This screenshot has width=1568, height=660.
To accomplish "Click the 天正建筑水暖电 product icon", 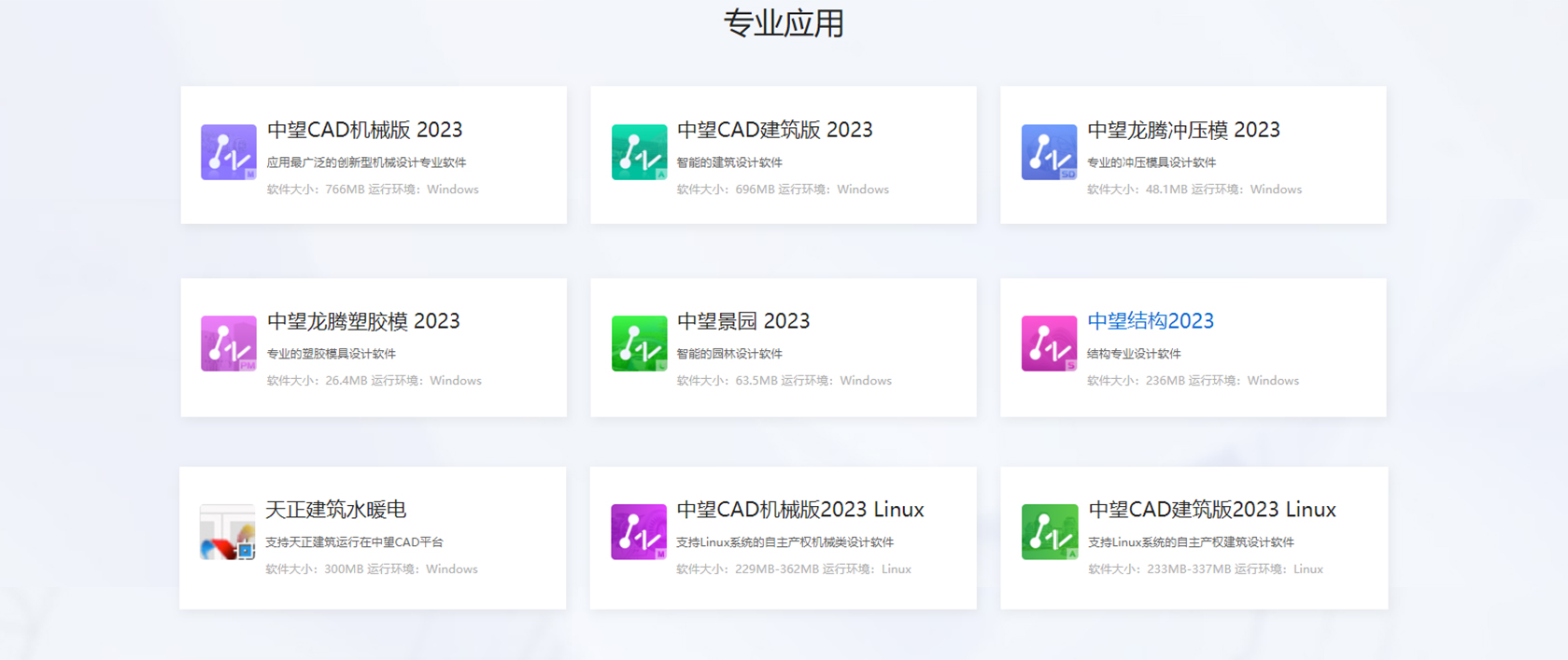I will pos(227,532).
